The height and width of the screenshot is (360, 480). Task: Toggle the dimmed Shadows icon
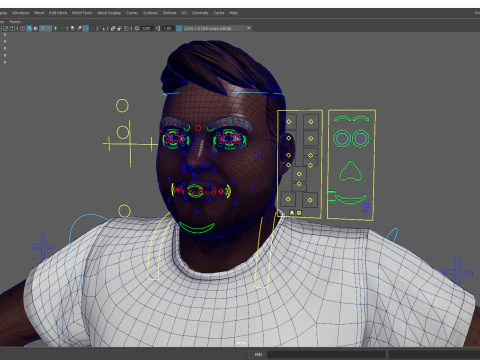click(62, 28)
